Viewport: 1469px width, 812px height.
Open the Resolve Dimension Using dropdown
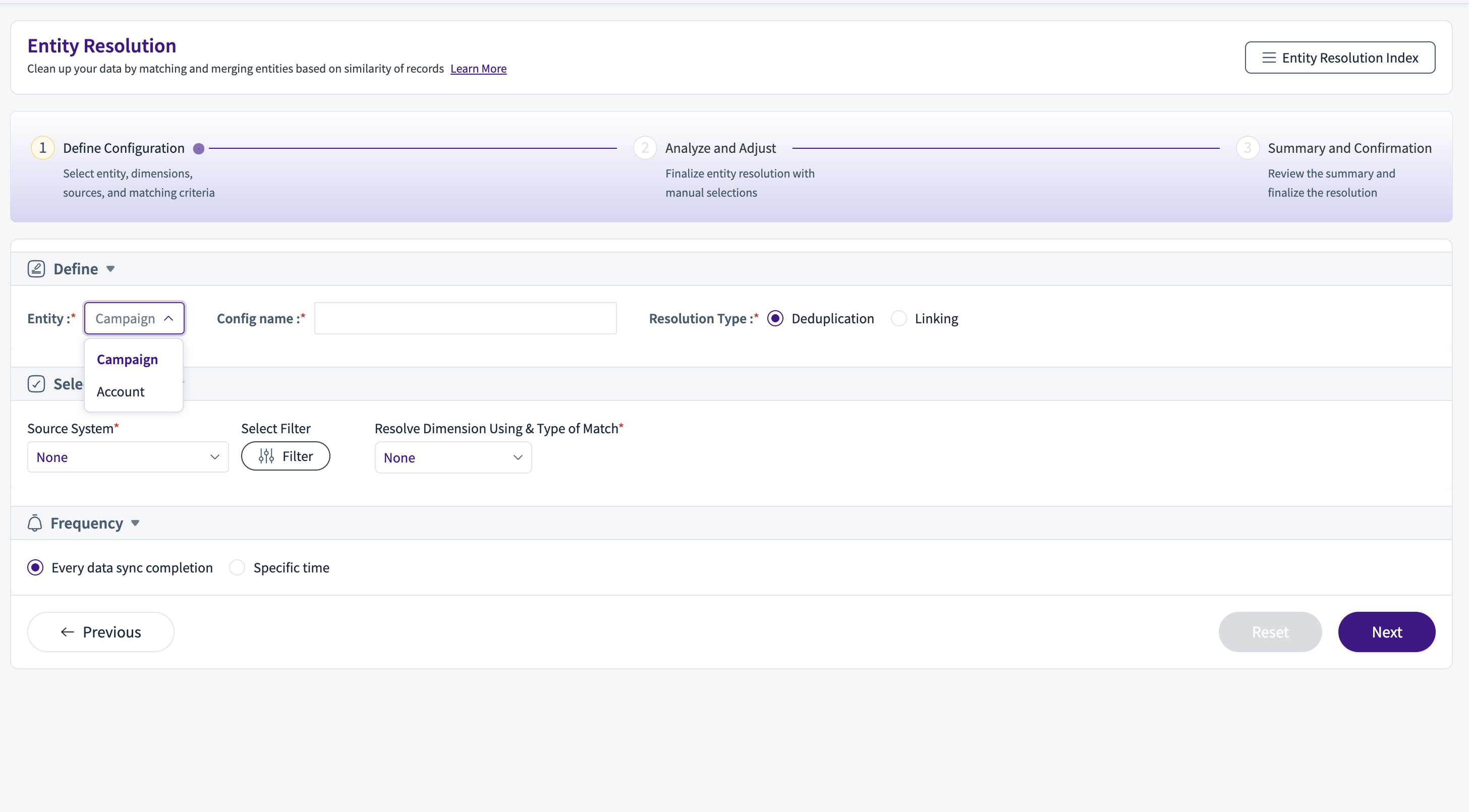coord(454,457)
